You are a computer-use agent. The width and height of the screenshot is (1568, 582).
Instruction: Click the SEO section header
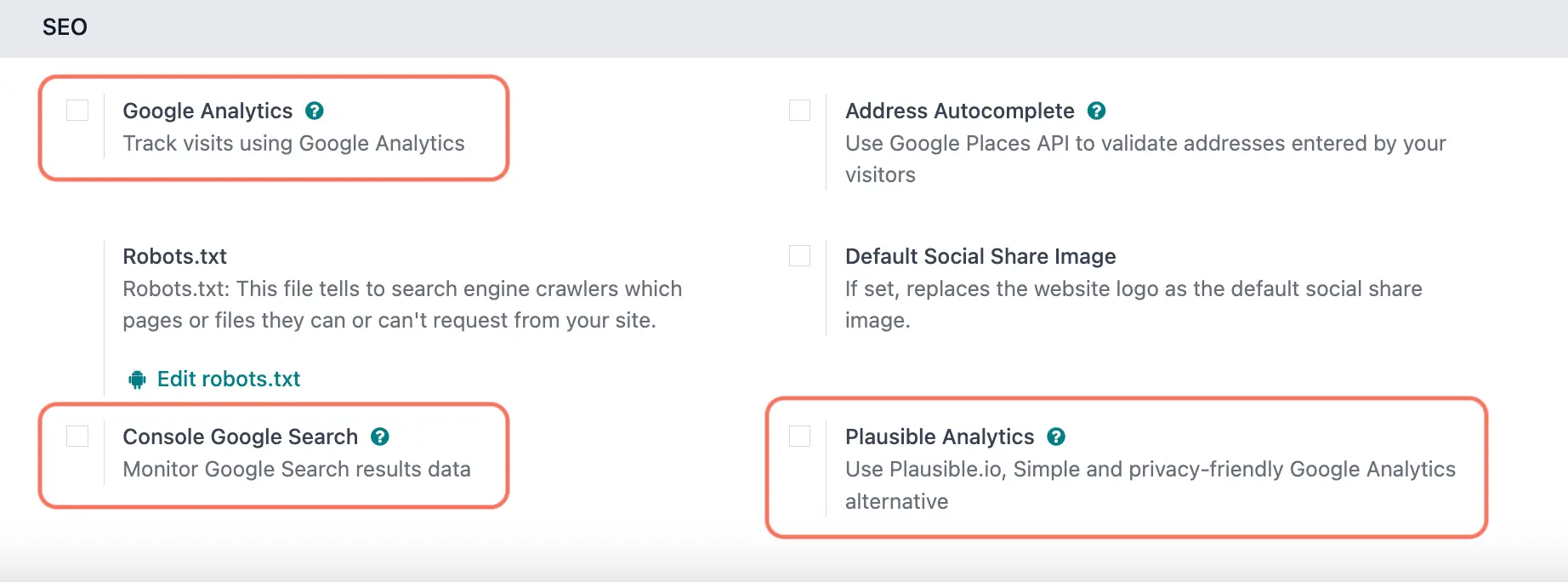[x=65, y=27]
